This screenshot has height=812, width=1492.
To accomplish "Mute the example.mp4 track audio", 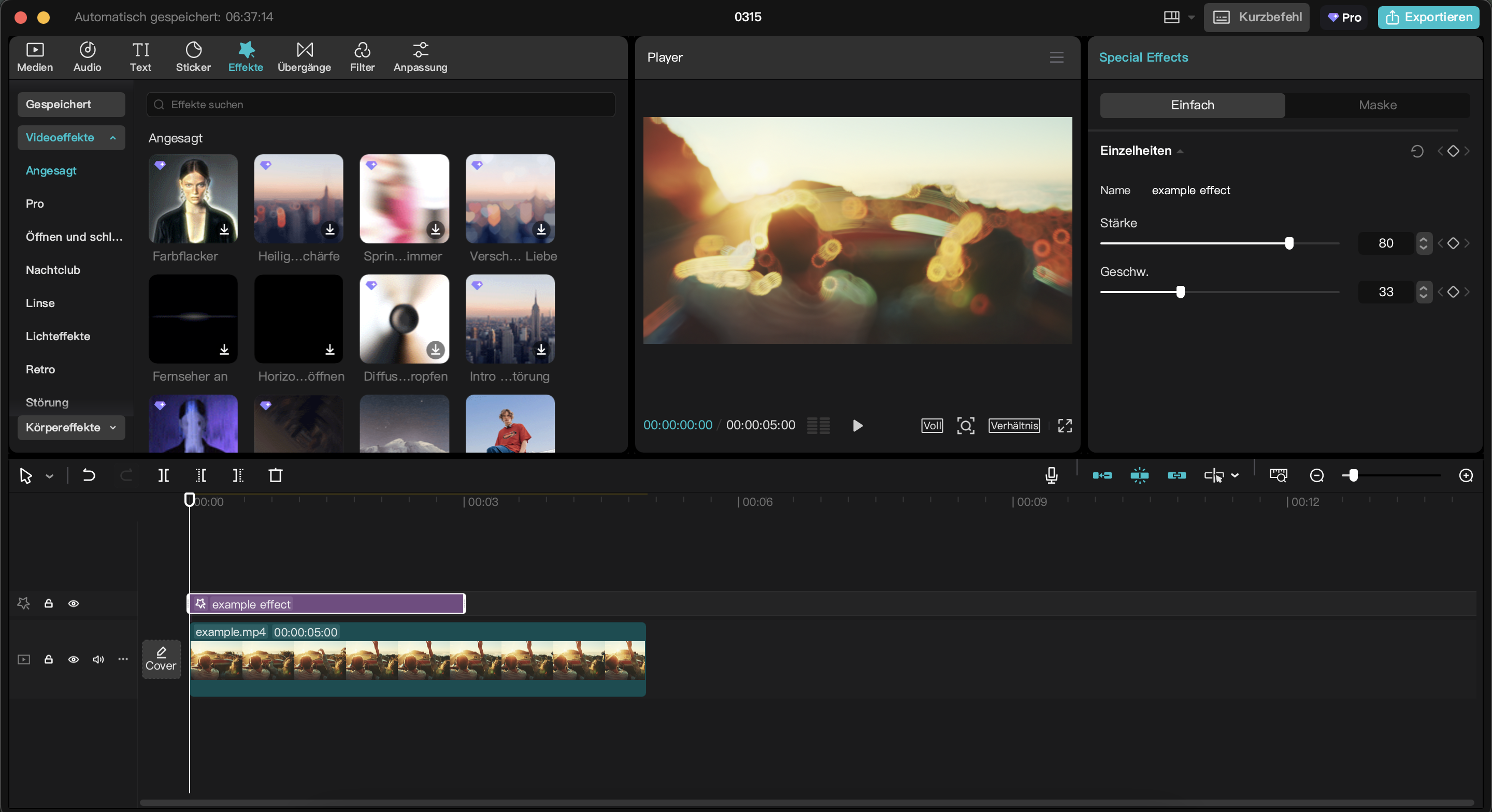I will point(98,659).
